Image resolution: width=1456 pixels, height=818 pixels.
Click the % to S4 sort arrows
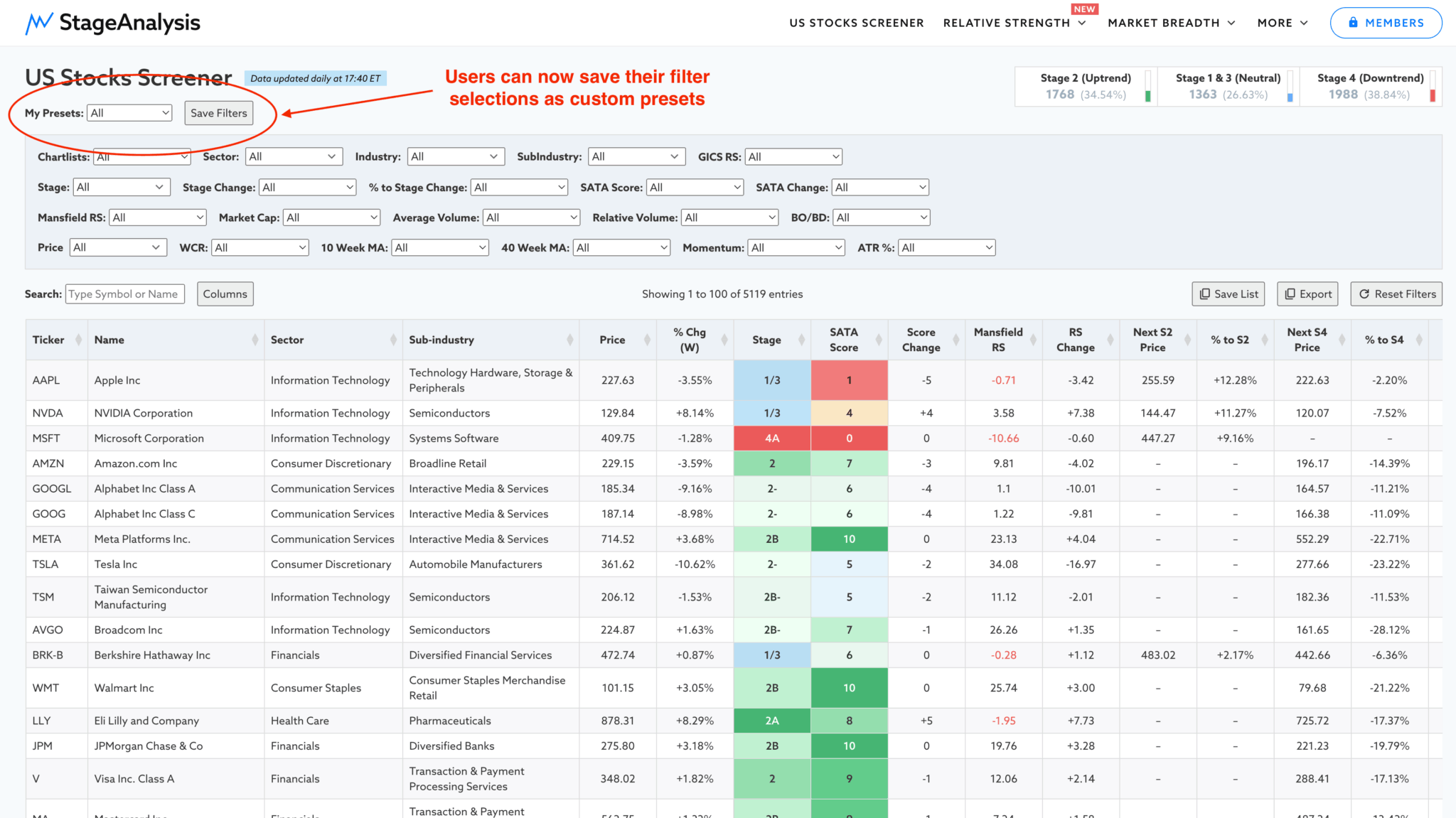pyautogui.click(x=1419, y=340)
